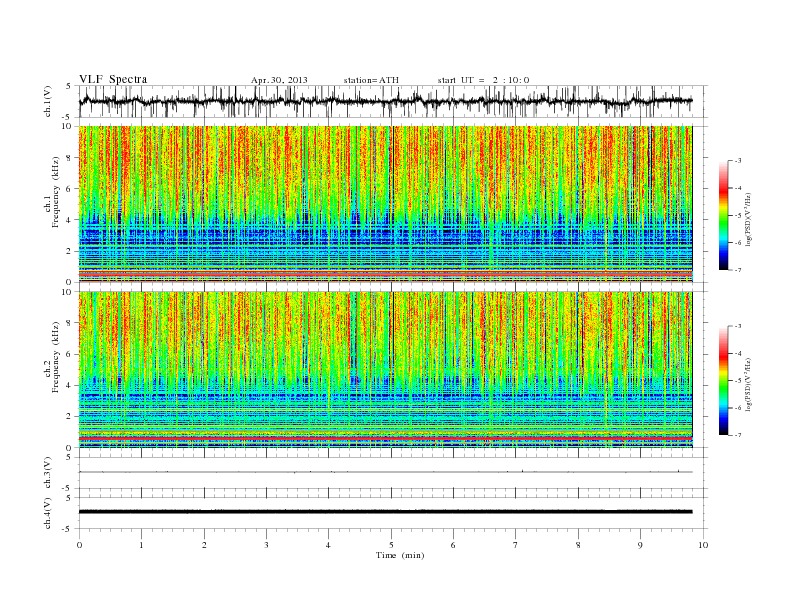Click inside the ch.1 spectrogram panel
Image resolution: width=792 pixels, height=612 pixels.
point(385,204)
